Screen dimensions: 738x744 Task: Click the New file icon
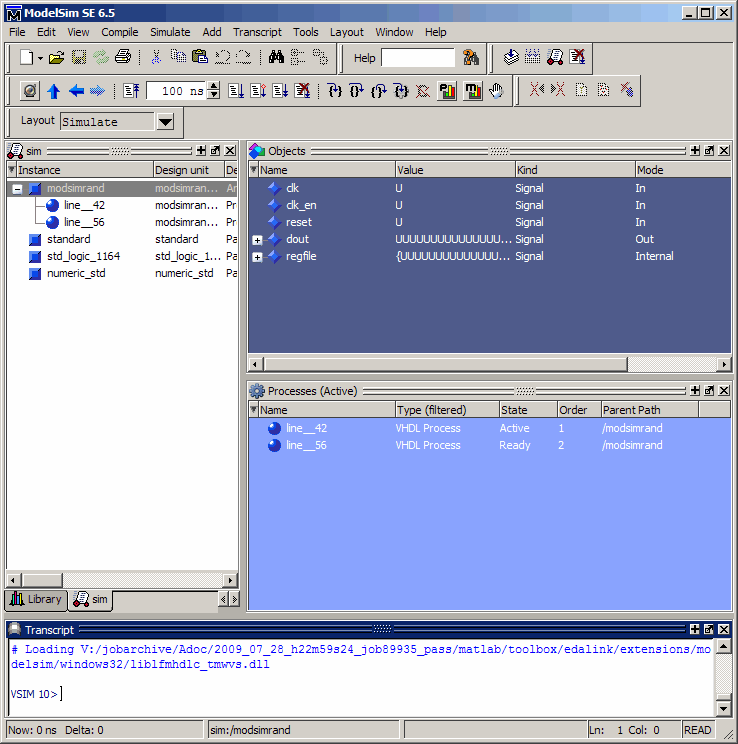(x=27, y=57)
